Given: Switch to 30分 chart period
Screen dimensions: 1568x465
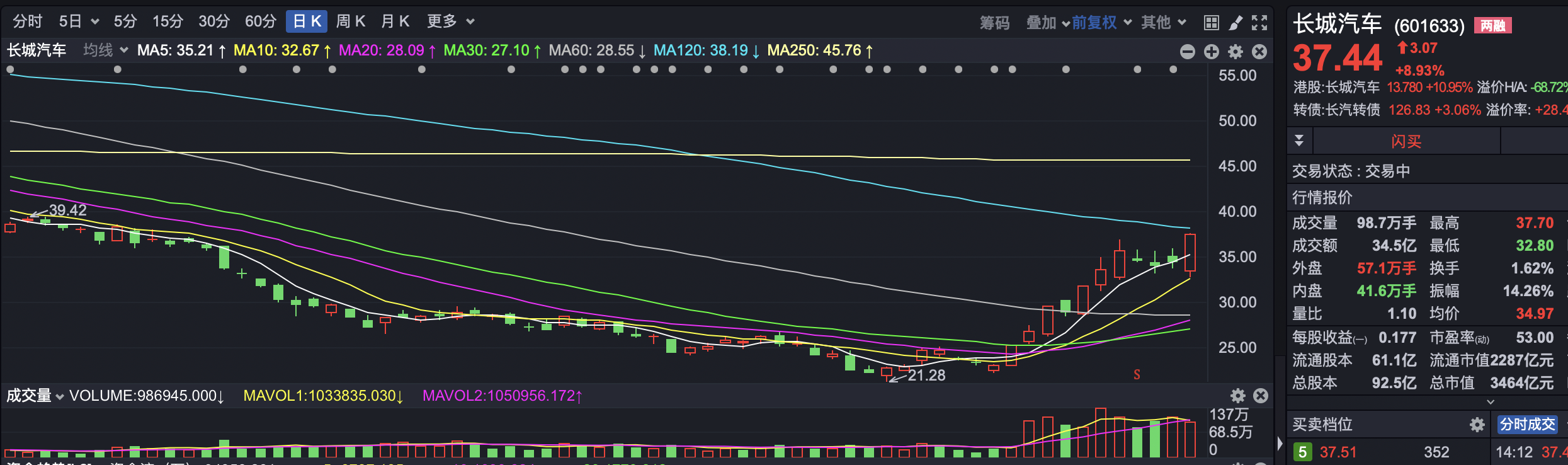Looking at the screenshot, I should 214,21.
